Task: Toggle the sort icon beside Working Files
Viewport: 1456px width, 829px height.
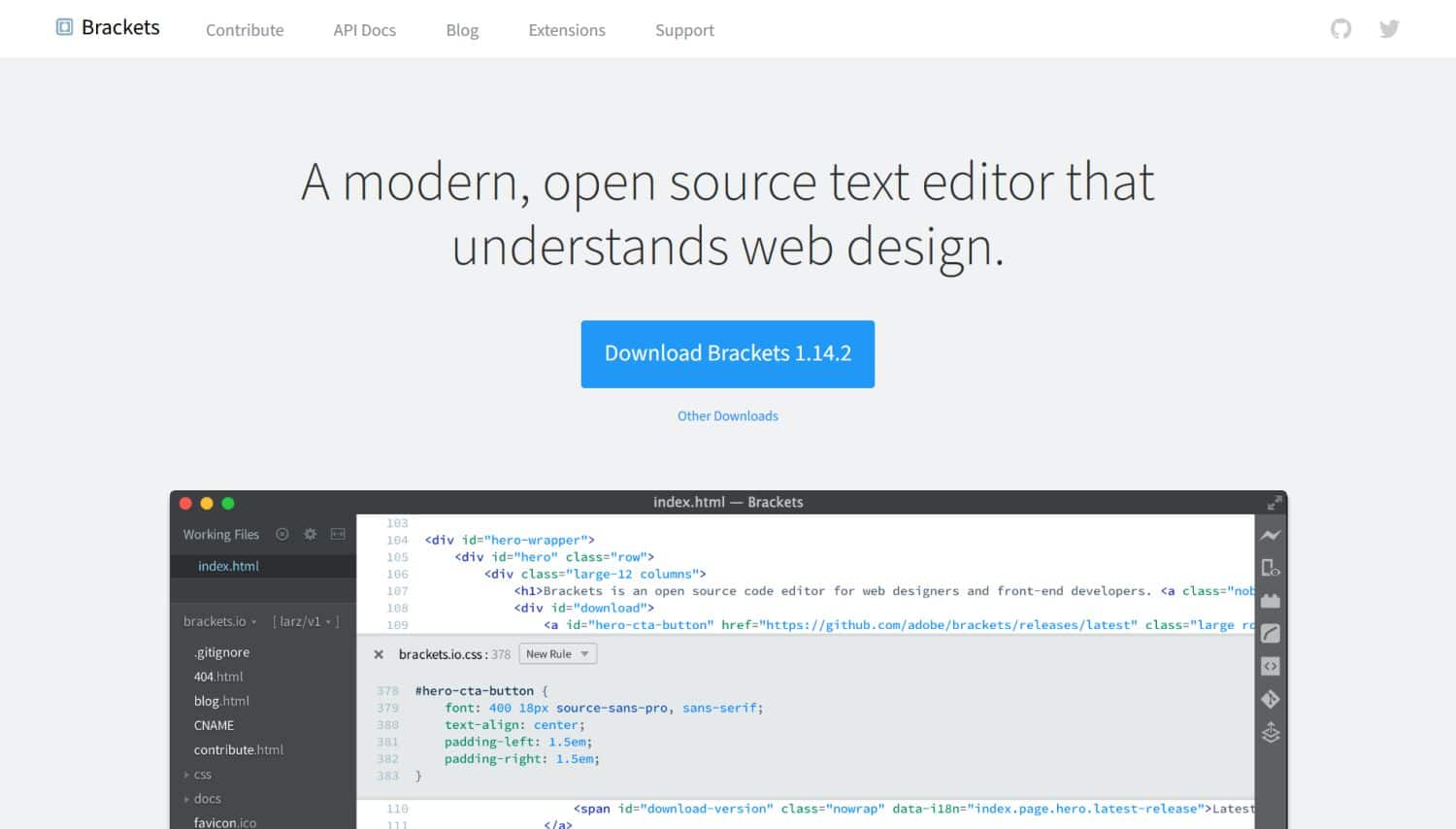Action: [x=282, y=534]
